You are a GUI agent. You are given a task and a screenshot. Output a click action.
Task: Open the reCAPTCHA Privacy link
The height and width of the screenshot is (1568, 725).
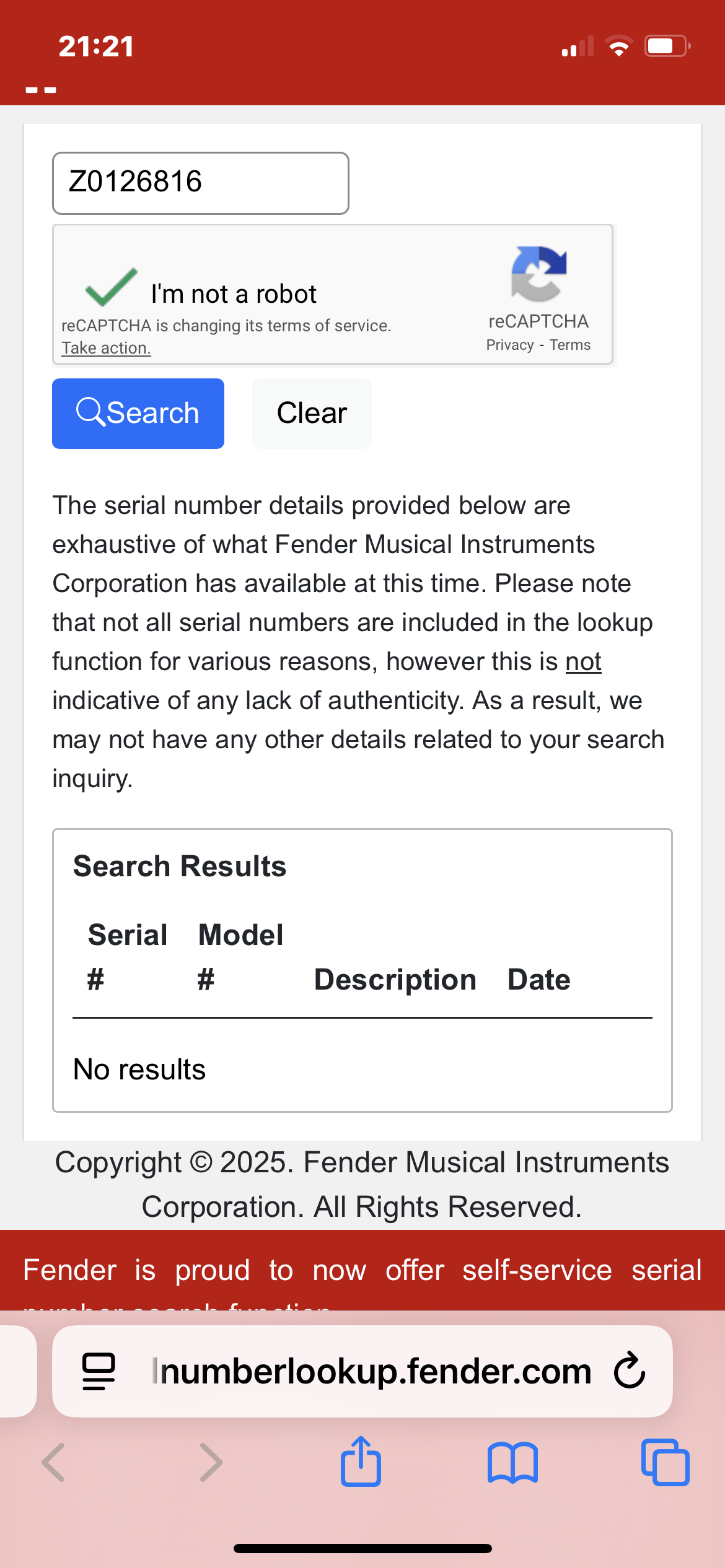coord(509,345)
